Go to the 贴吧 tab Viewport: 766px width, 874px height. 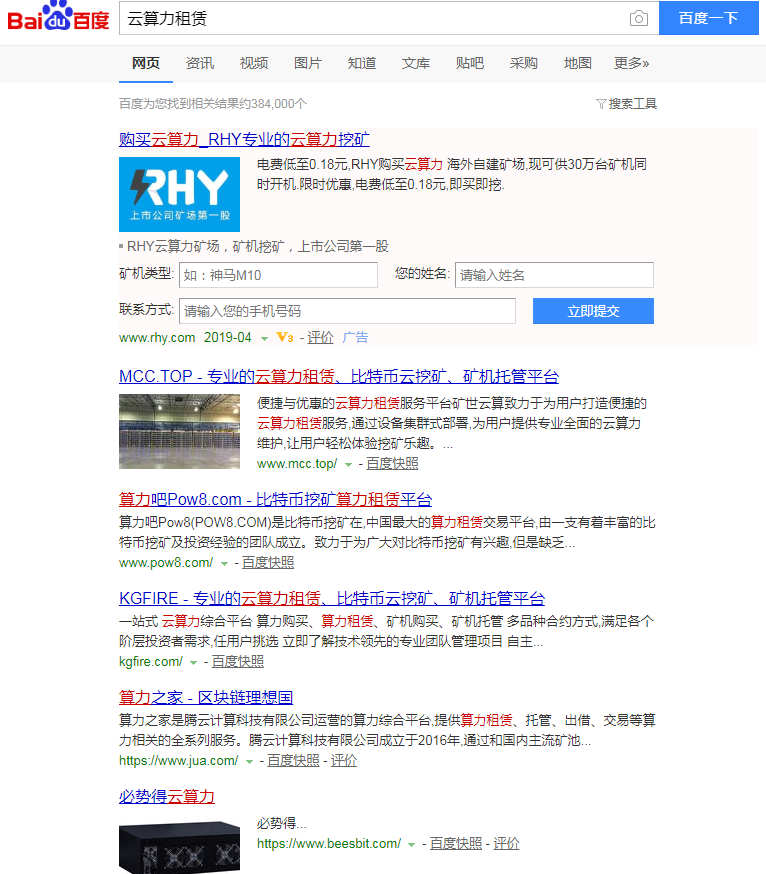(469, 63)
